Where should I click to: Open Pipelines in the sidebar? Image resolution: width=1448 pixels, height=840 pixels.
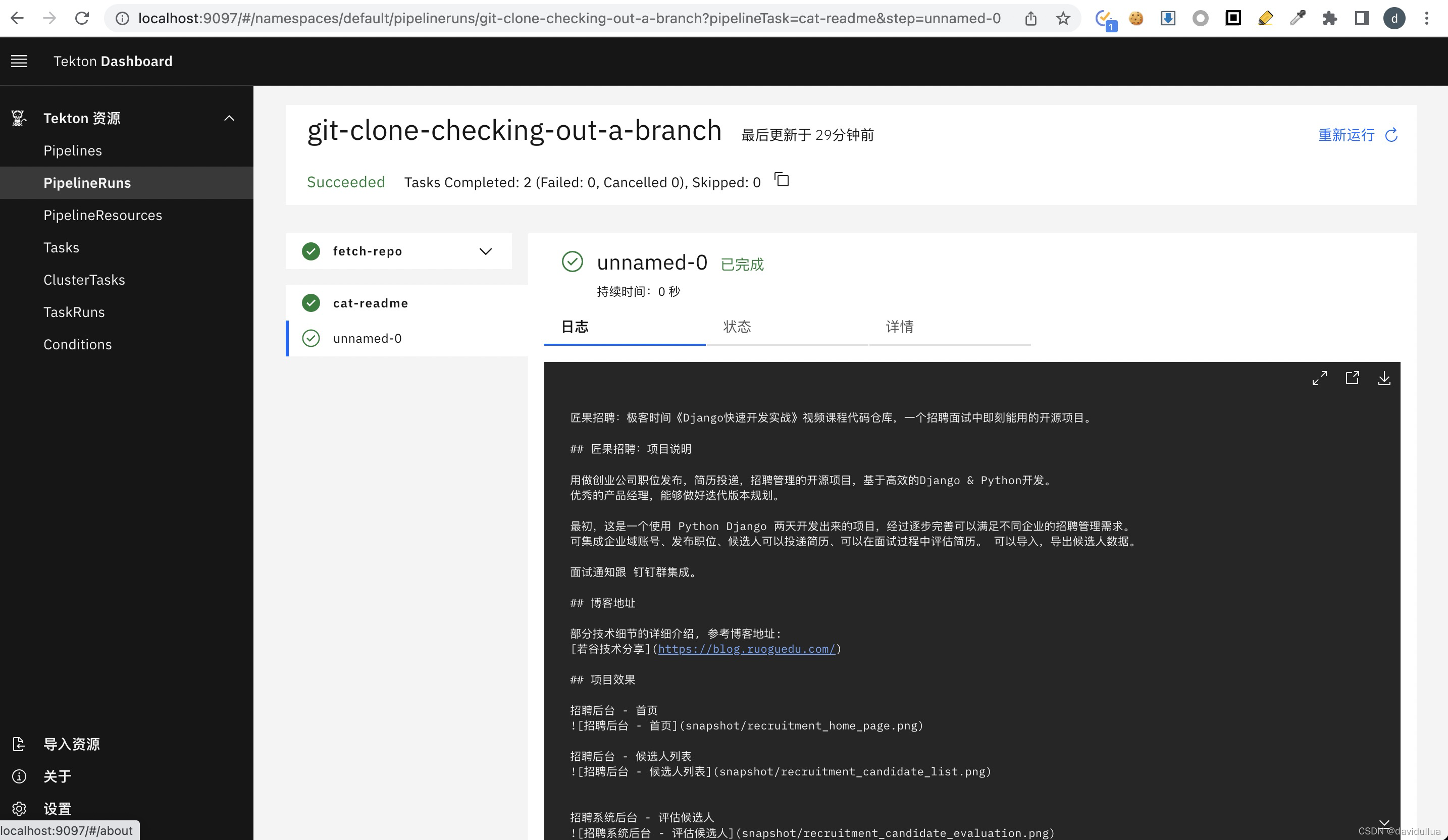click(x=126, y=150)
